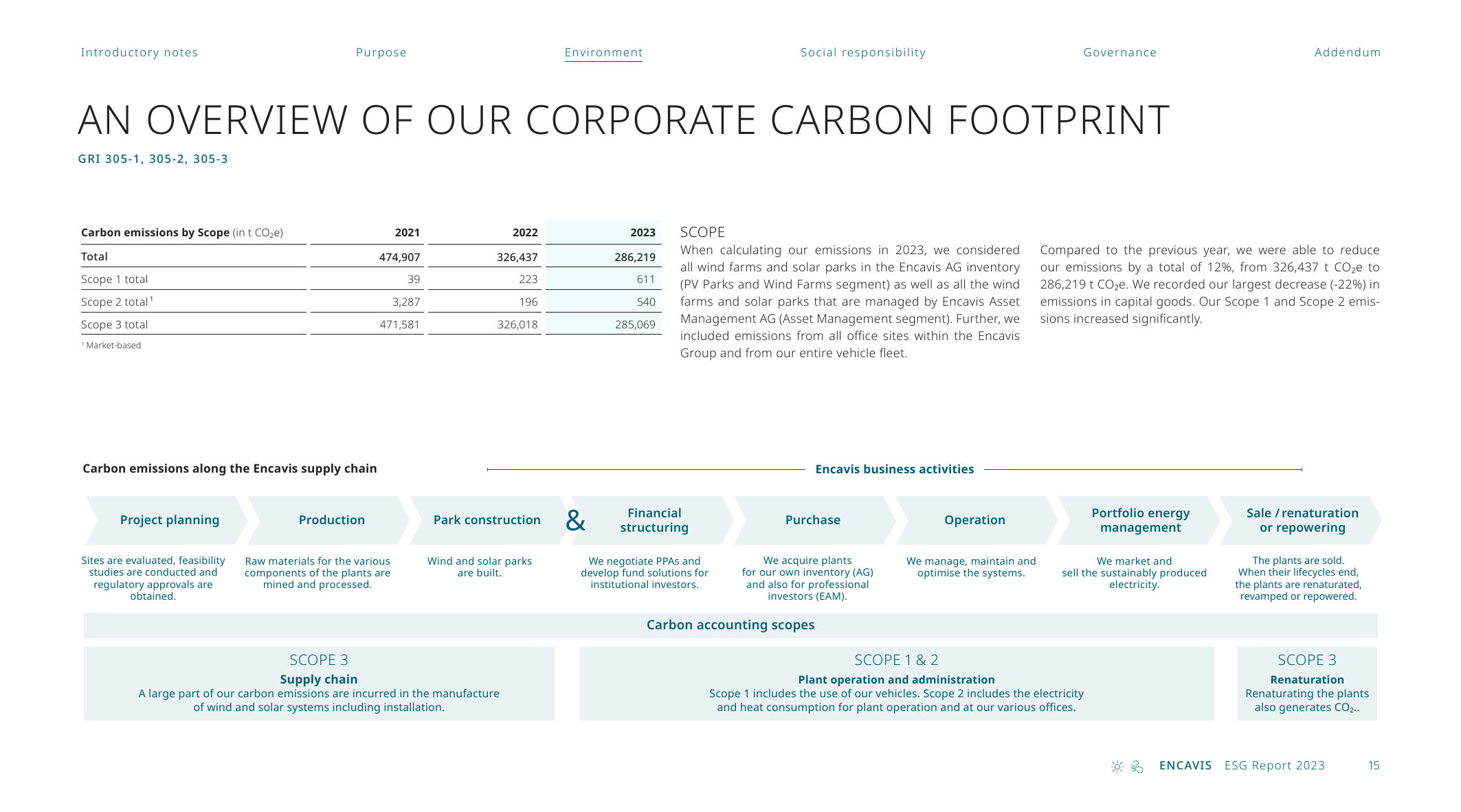Screen dimensions: 1461x812
Task: Click the Carbon accounting scopes banner
Action: 730,625
